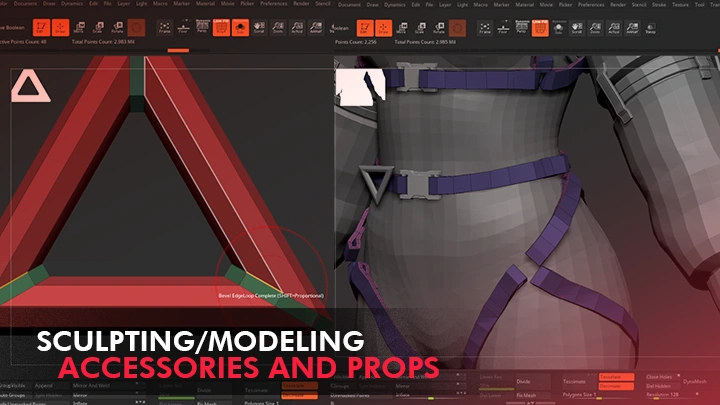Toggle Floor grid in left ZBrush window

coord(183,28)
